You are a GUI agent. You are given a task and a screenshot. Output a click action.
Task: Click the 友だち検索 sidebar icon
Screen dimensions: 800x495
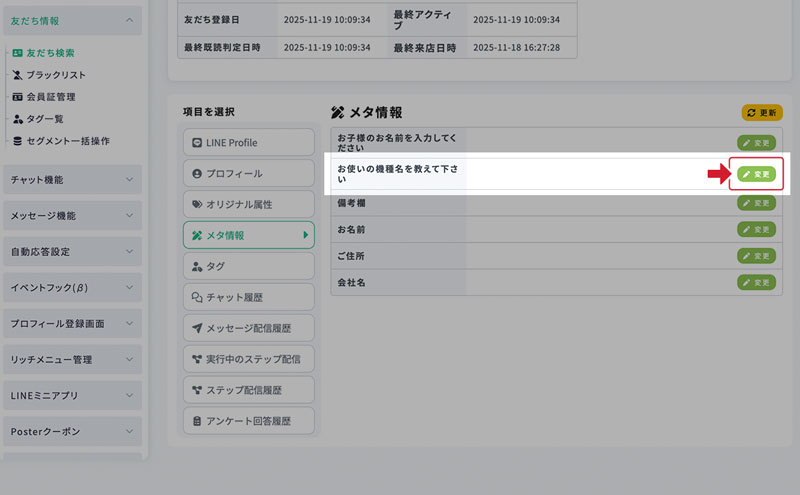click(x=17, y=53)
